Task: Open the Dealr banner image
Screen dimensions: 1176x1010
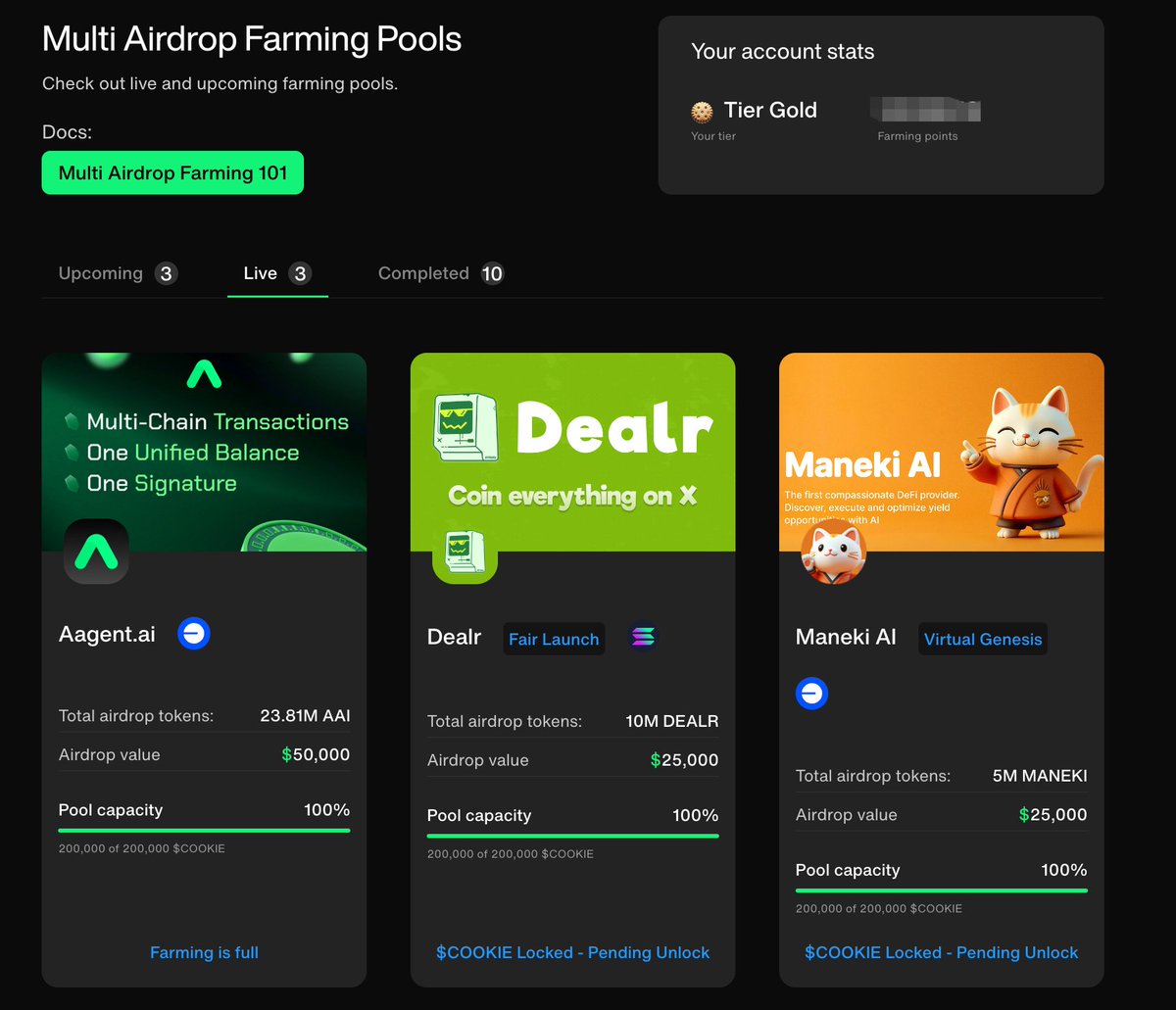Action: pos(572,452)
